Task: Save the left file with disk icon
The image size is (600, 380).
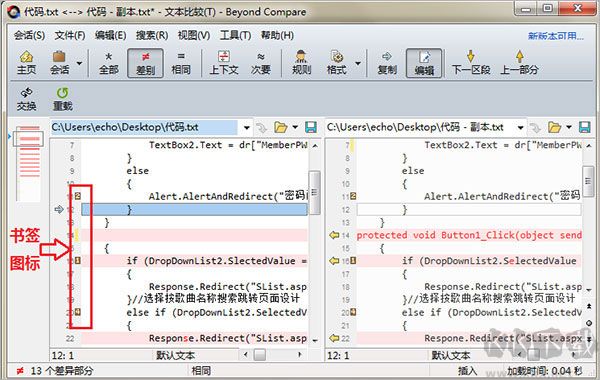Action: pos(311,127)
